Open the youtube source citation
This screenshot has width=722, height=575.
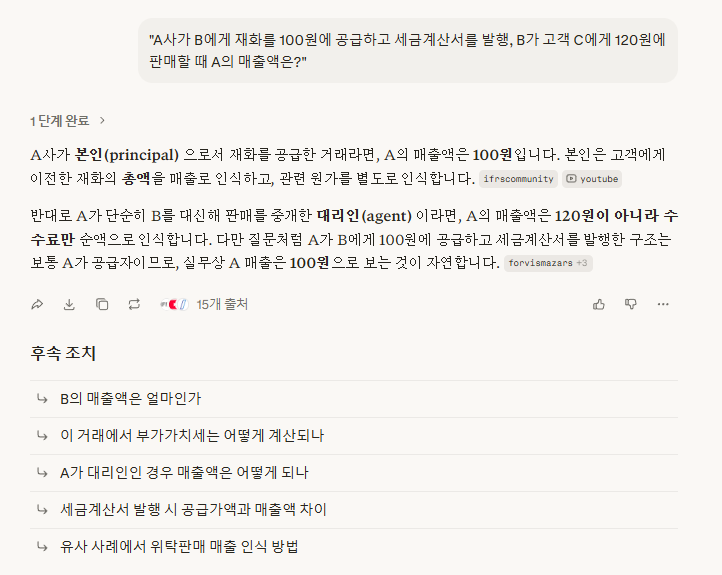tap(592, 179)
